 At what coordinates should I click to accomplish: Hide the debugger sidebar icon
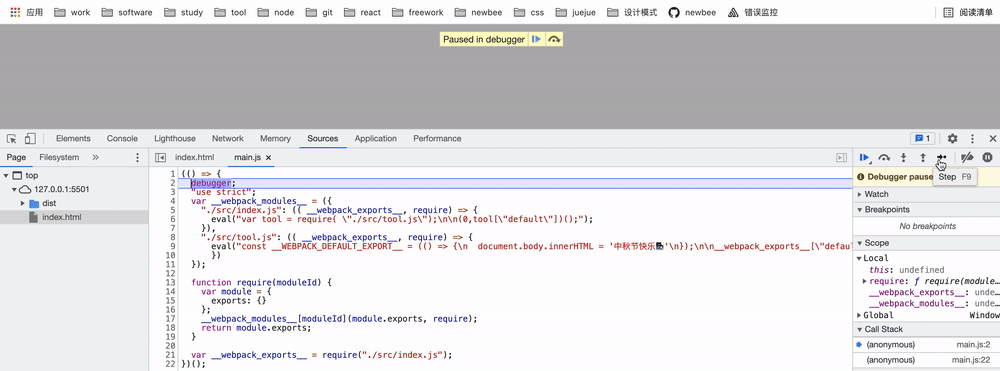pyautogui.click(x=842, y=157)
